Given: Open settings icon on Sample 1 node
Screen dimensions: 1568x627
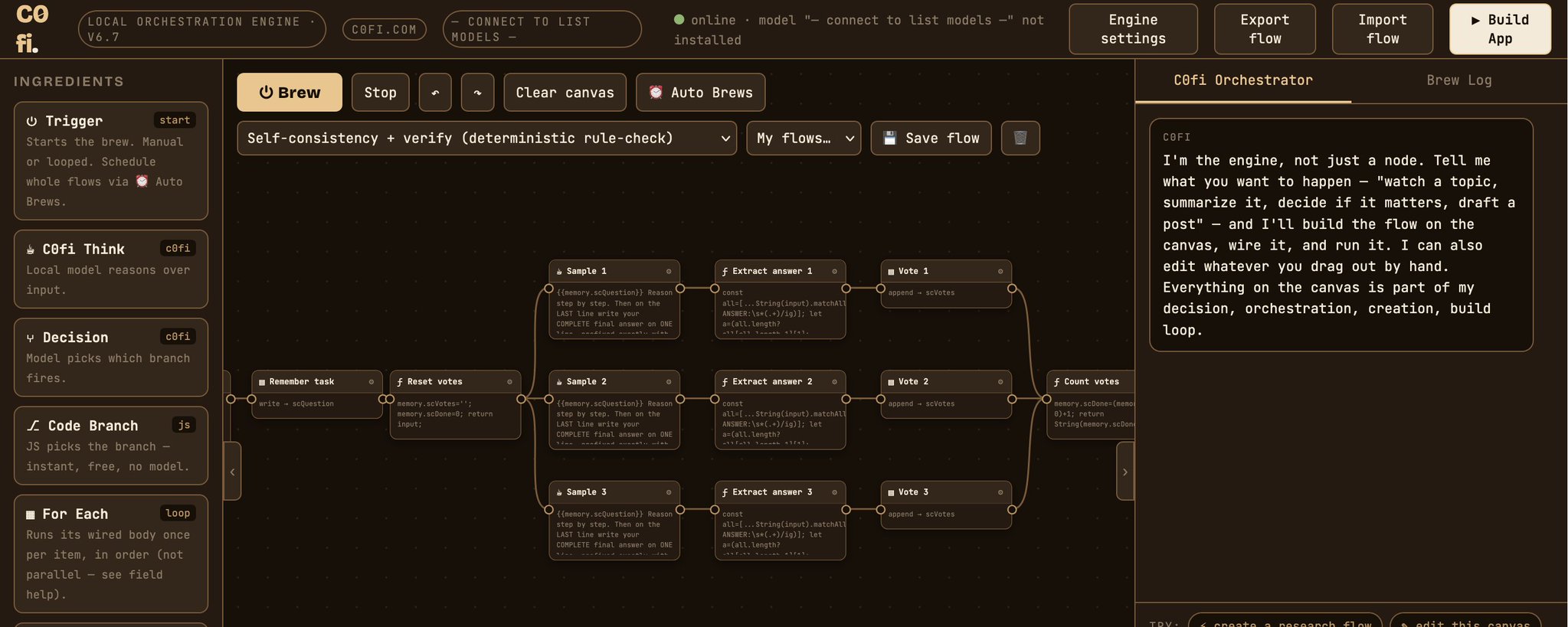Looking at the screenshot, I should [x=669, y=271].
